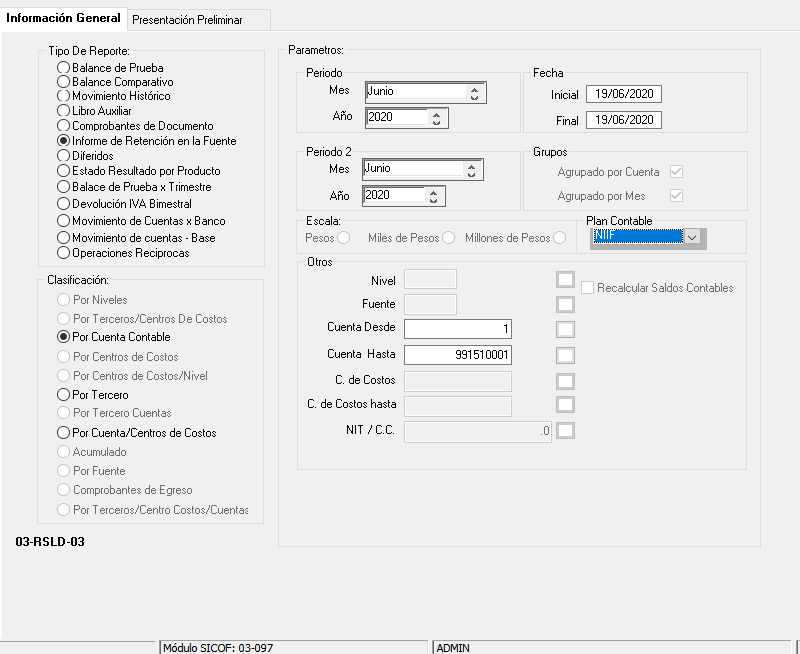Viewport: 800px width, 654px height.
Task: Click lookup box beside Fuente field
Action: [x=566, y=304]
